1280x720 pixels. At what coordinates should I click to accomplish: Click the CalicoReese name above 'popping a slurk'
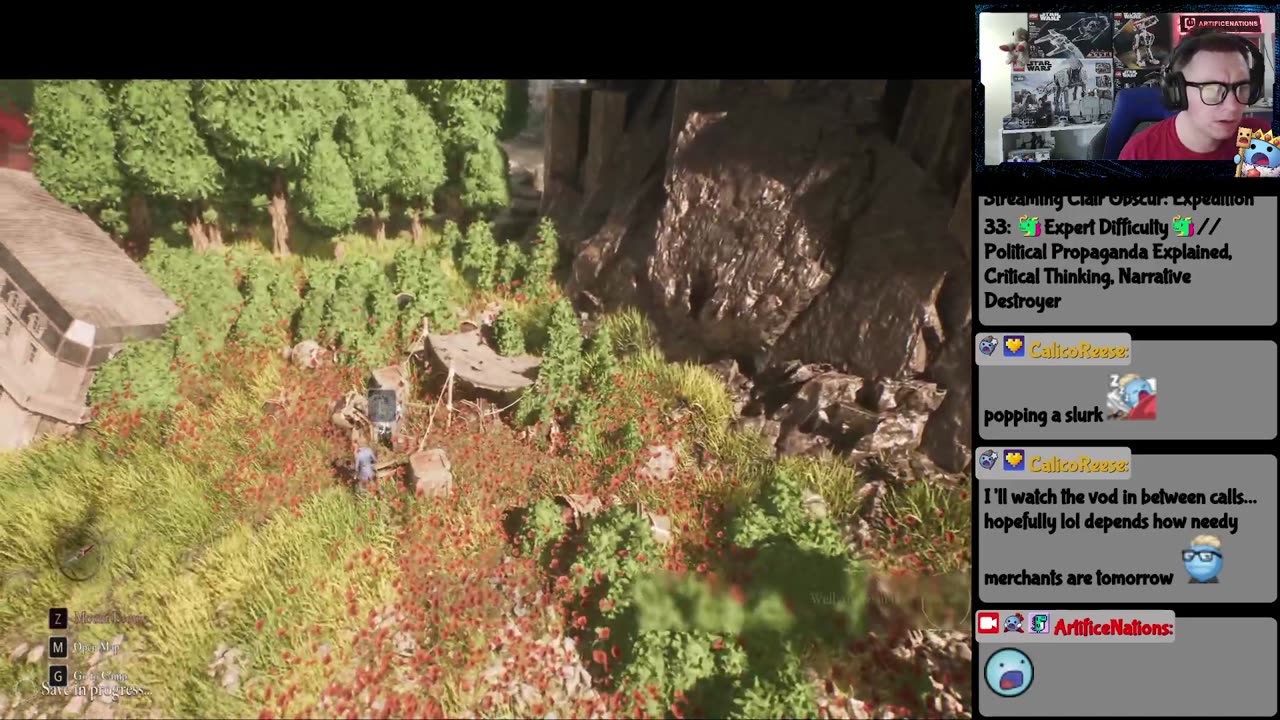(1078, 351)
